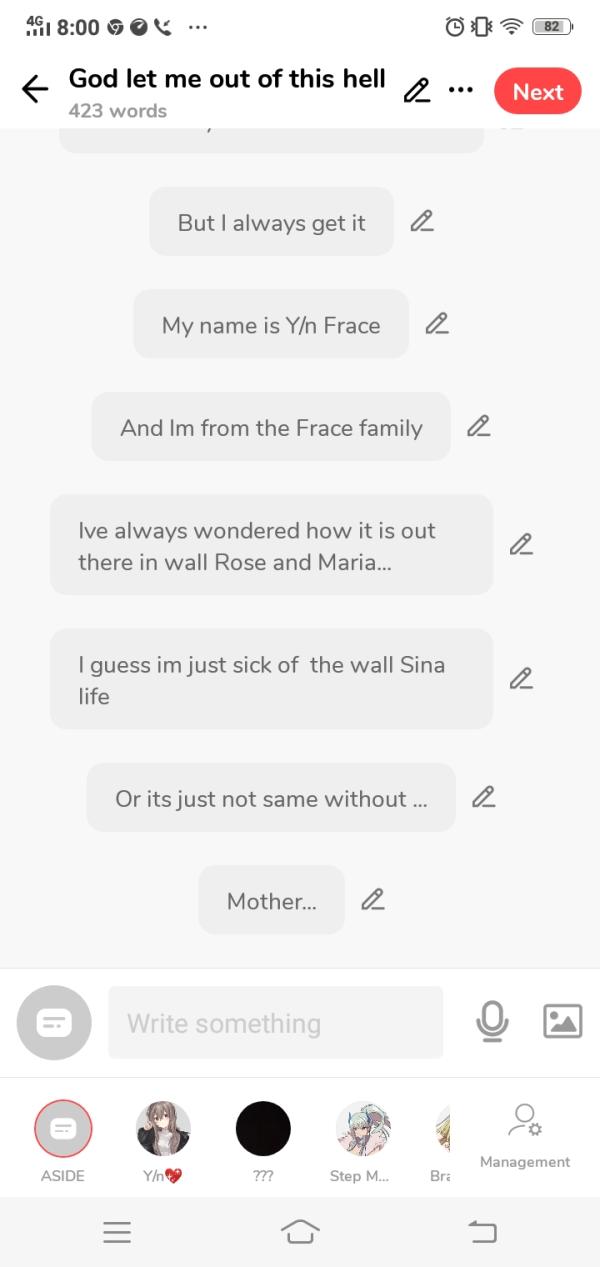The height and width of the screenshot is (1267, 600).
Task: Edit the "But I always get it" message
Action: [422, 222]
